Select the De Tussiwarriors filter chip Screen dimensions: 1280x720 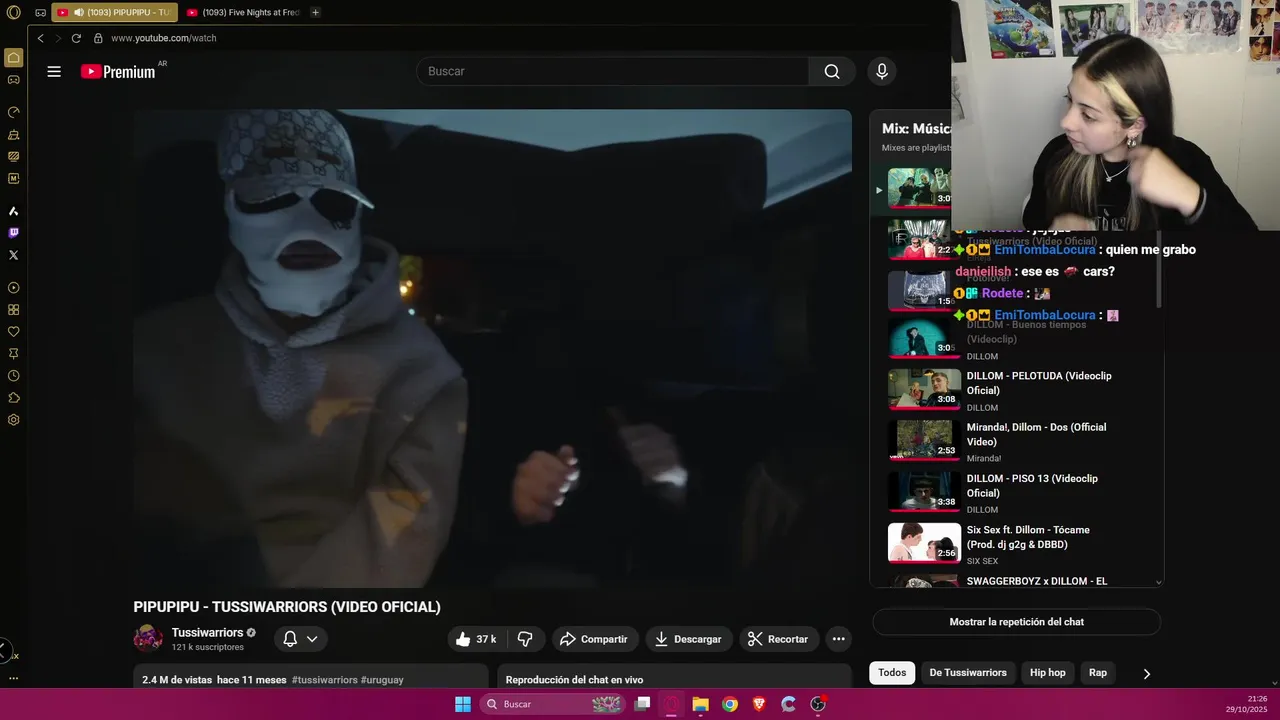click(x=968, y=673)
